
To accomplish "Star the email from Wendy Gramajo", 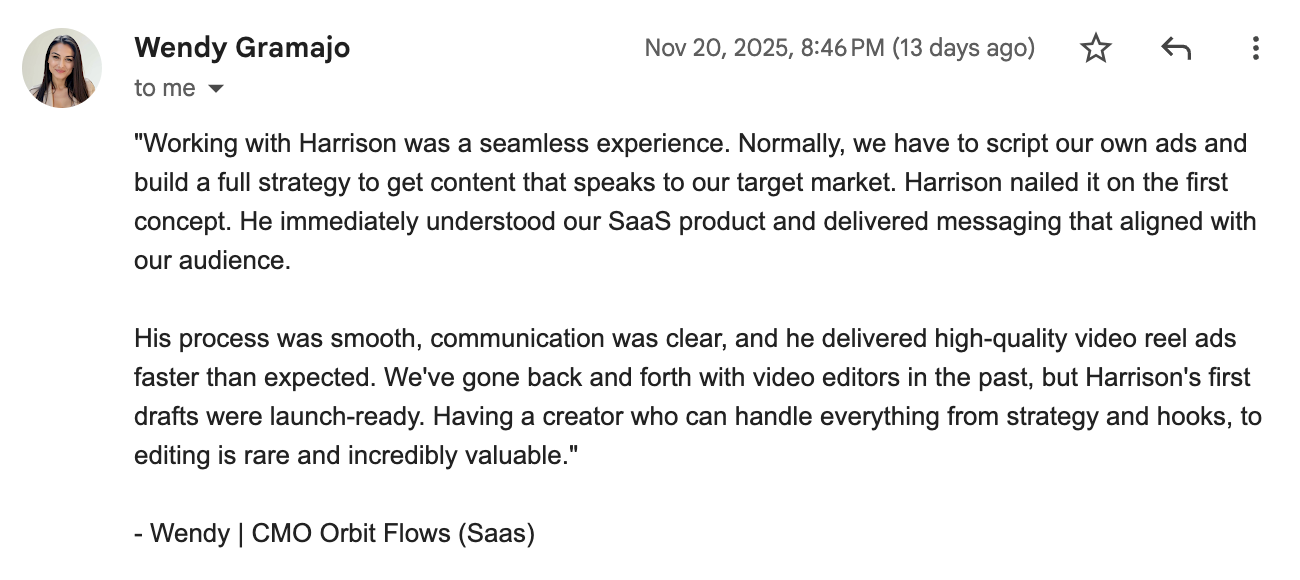I will (1096, 48).
